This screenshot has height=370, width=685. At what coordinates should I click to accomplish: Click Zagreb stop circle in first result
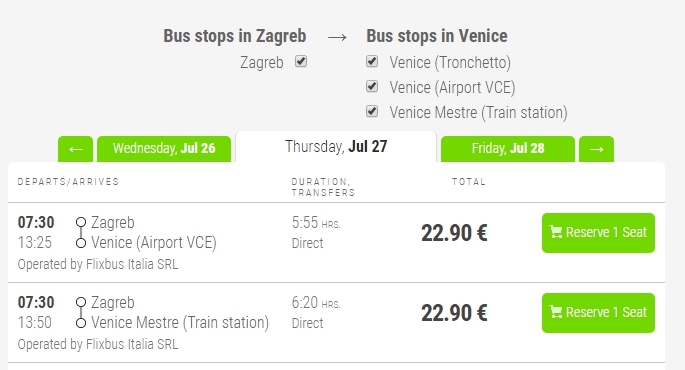tap(81, 222)
